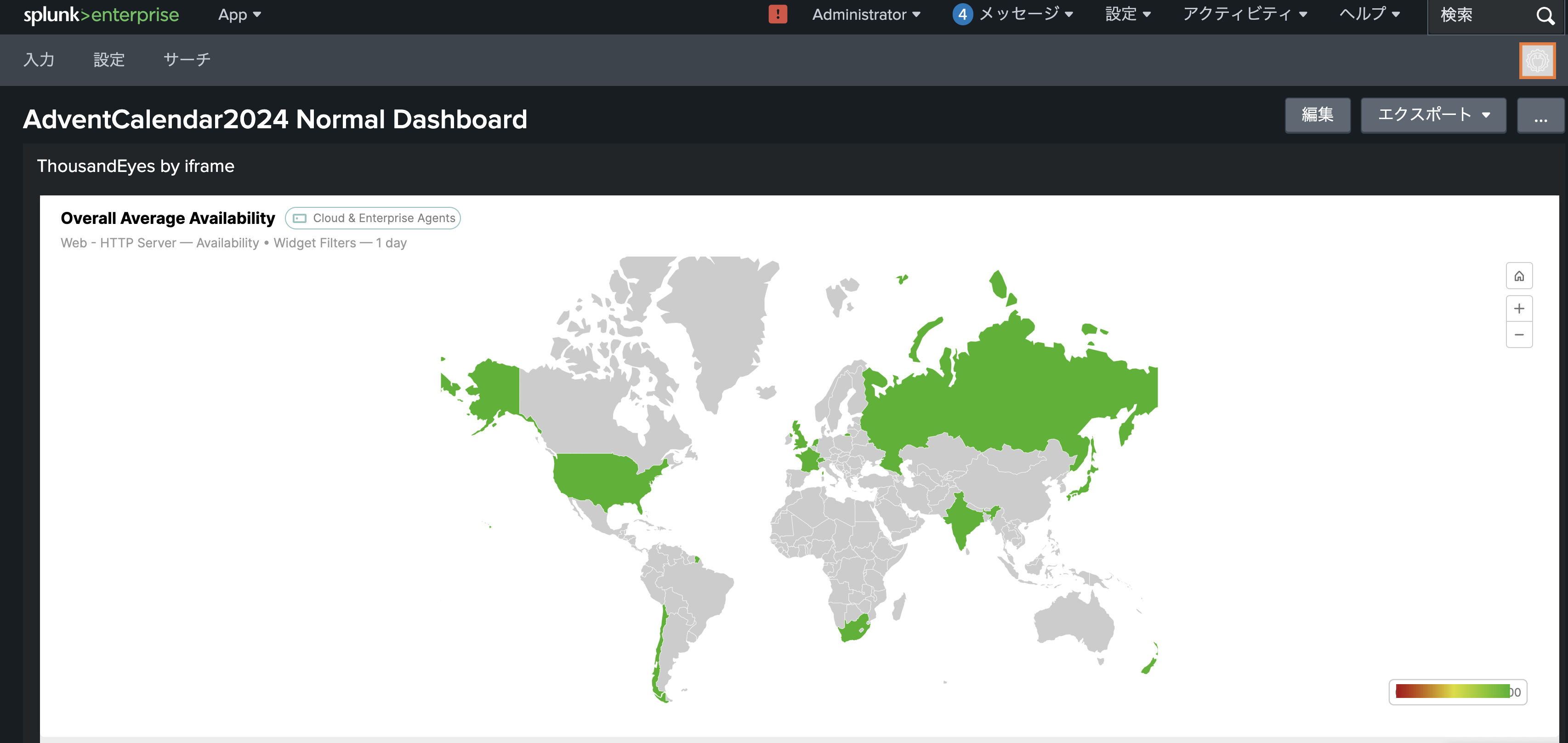Expand the Administrator user menu
The width and height of the screenshot is (1568, 743).
(865, 15)
